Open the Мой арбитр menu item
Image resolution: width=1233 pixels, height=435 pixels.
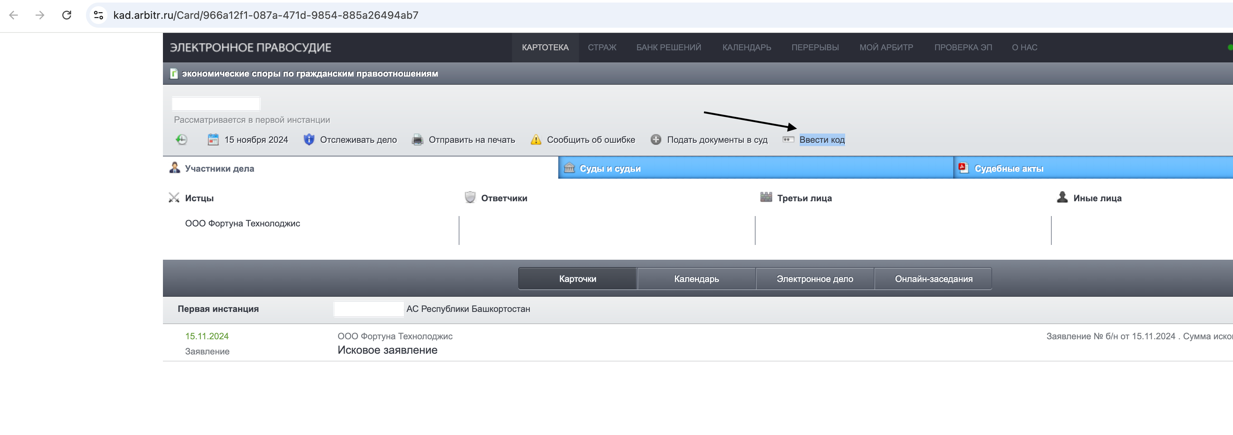pos(886,47)
